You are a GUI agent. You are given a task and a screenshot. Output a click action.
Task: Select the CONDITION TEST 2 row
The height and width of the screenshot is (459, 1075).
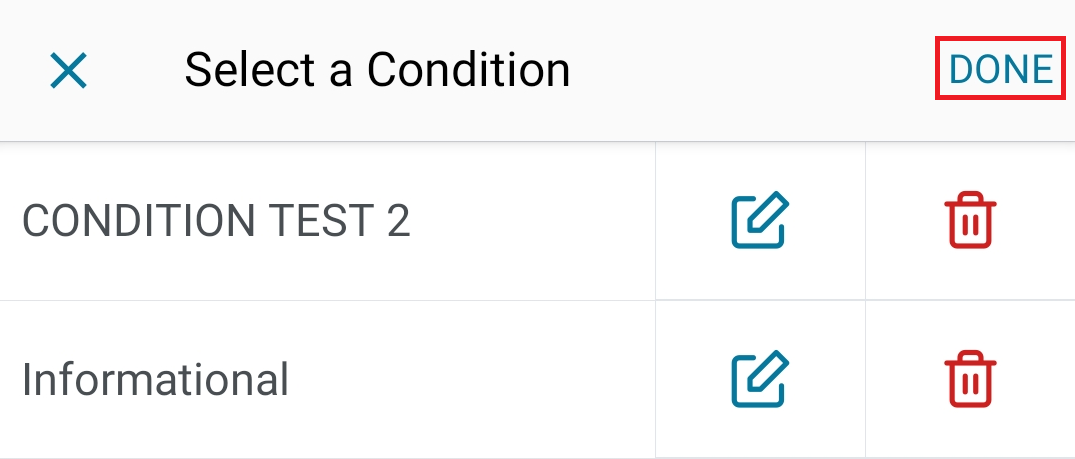[216, 221]
